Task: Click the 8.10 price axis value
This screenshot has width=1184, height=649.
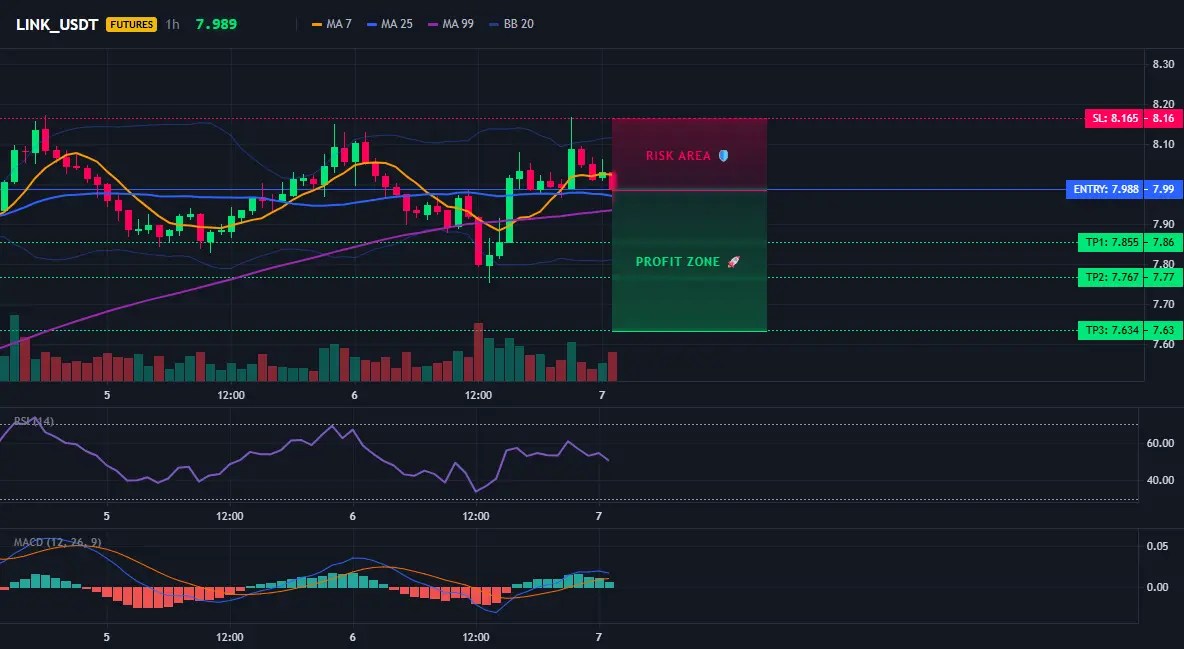Action: click(1163, 144)
